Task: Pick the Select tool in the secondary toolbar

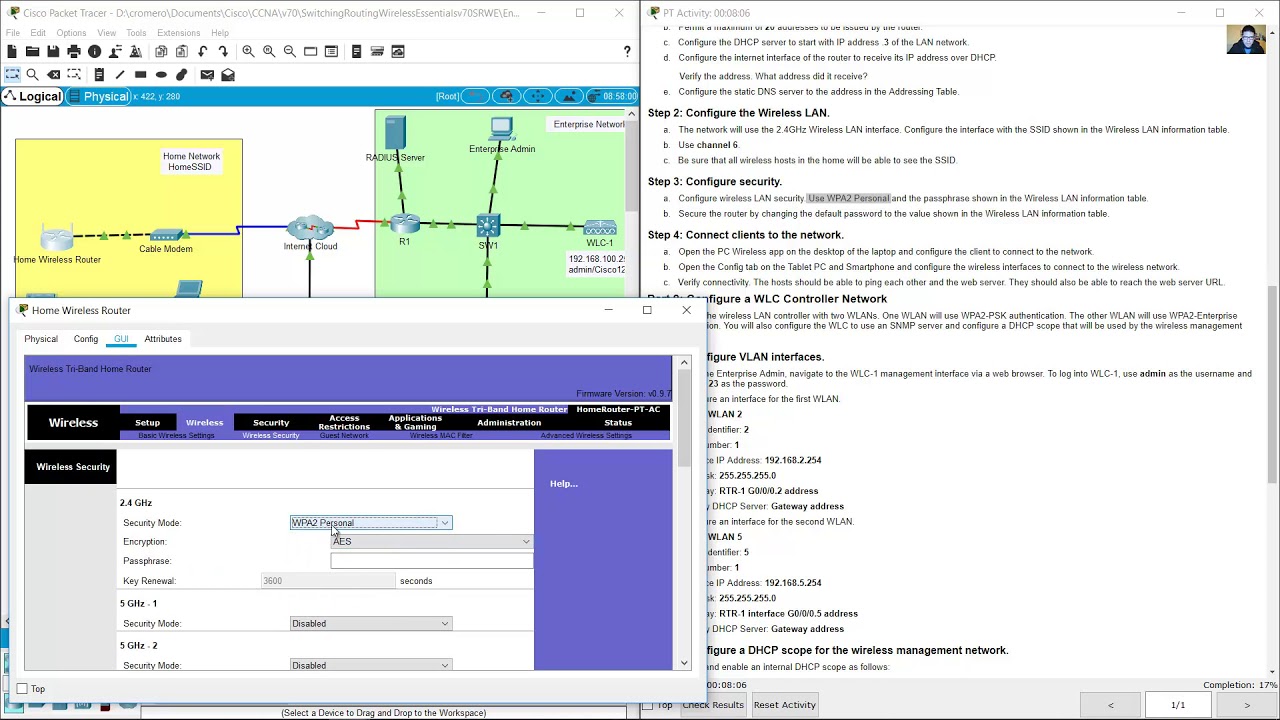Action: coord(12,74)
